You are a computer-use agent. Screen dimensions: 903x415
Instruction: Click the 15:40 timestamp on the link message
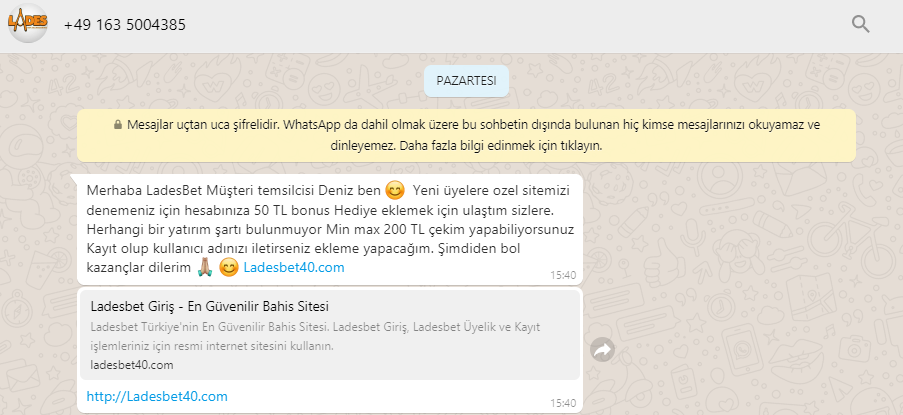point(563,403)
